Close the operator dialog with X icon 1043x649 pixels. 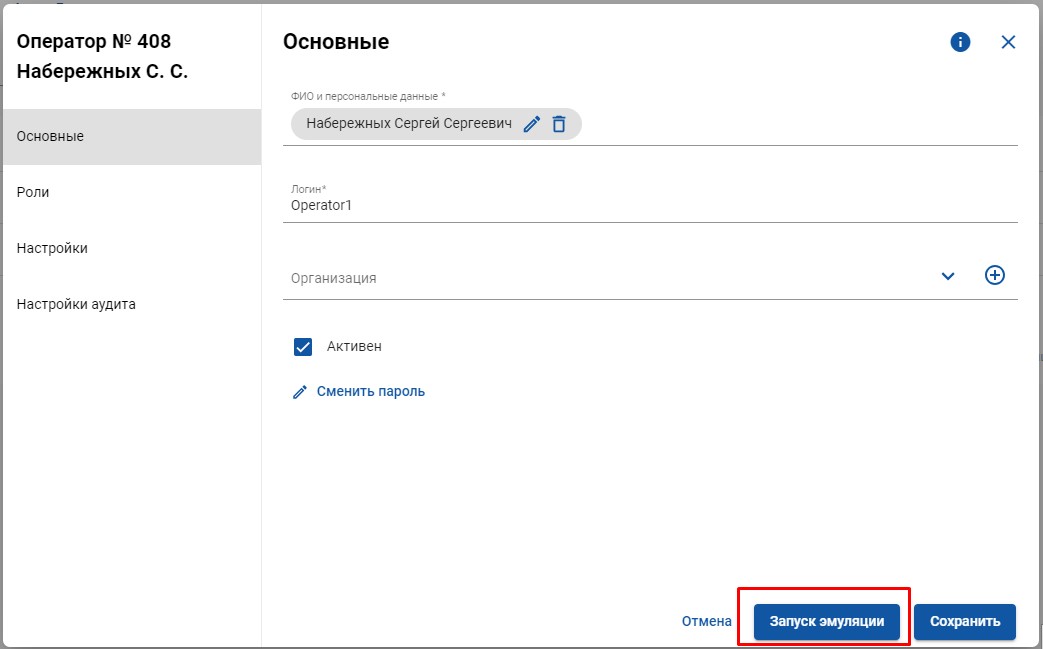point(1008,42)
